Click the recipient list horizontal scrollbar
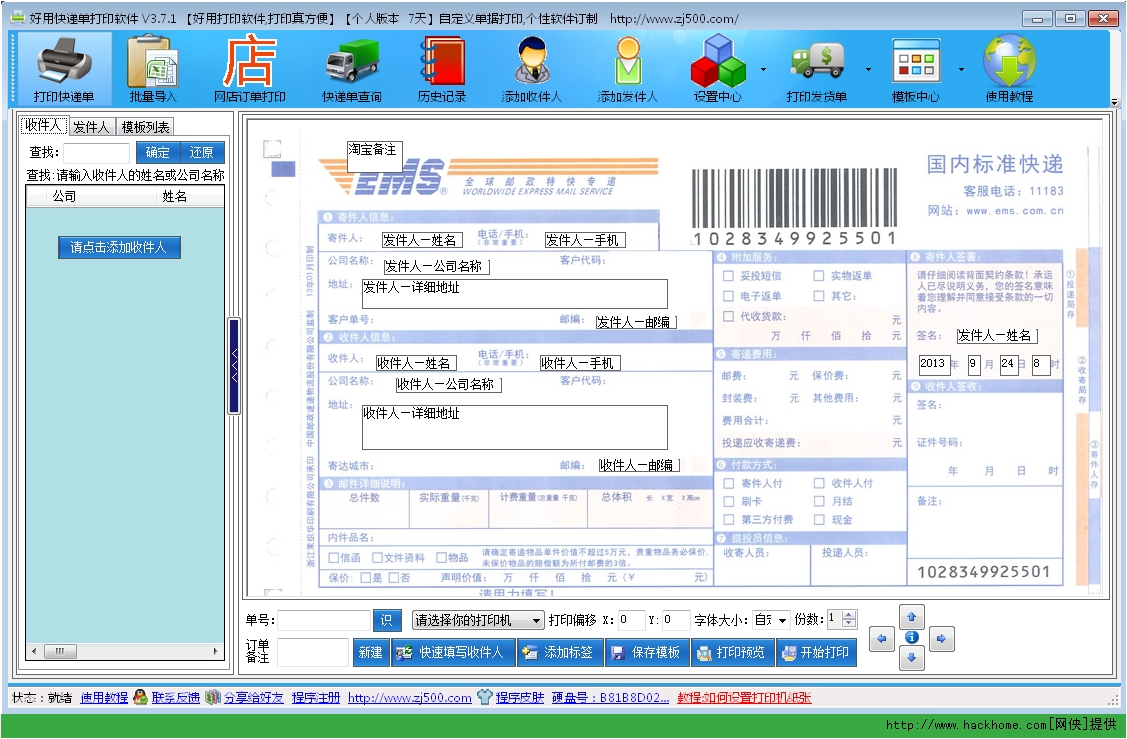Viewport: 1127px width, 739px height. (125, 651)
